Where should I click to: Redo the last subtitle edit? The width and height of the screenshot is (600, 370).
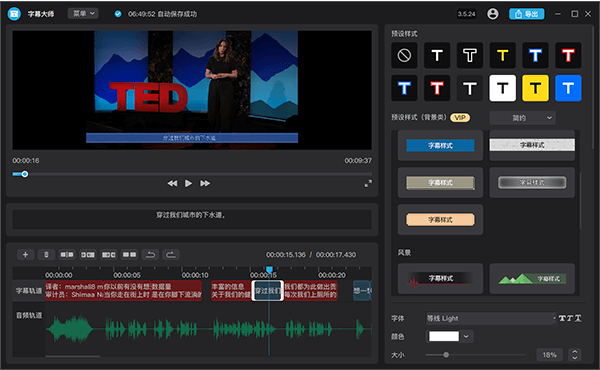(x=171, y=254)
